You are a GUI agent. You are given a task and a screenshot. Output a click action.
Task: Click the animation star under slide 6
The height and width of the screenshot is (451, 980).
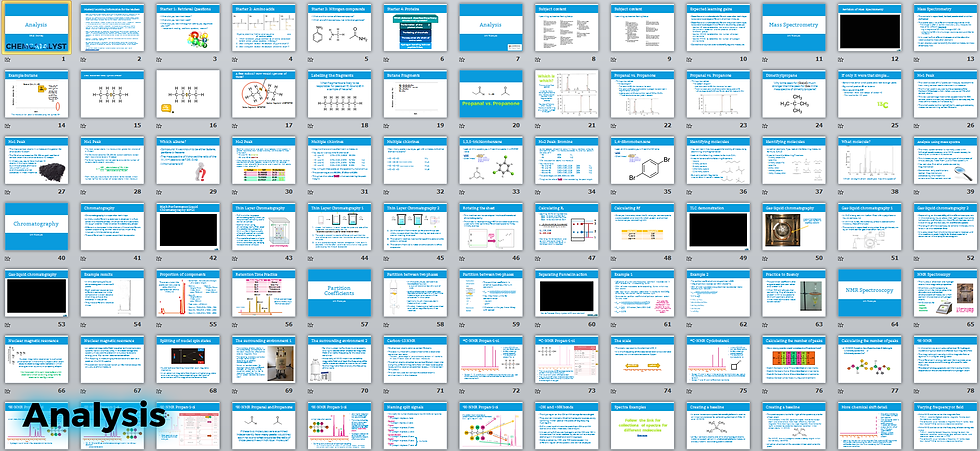coord(386,59)
